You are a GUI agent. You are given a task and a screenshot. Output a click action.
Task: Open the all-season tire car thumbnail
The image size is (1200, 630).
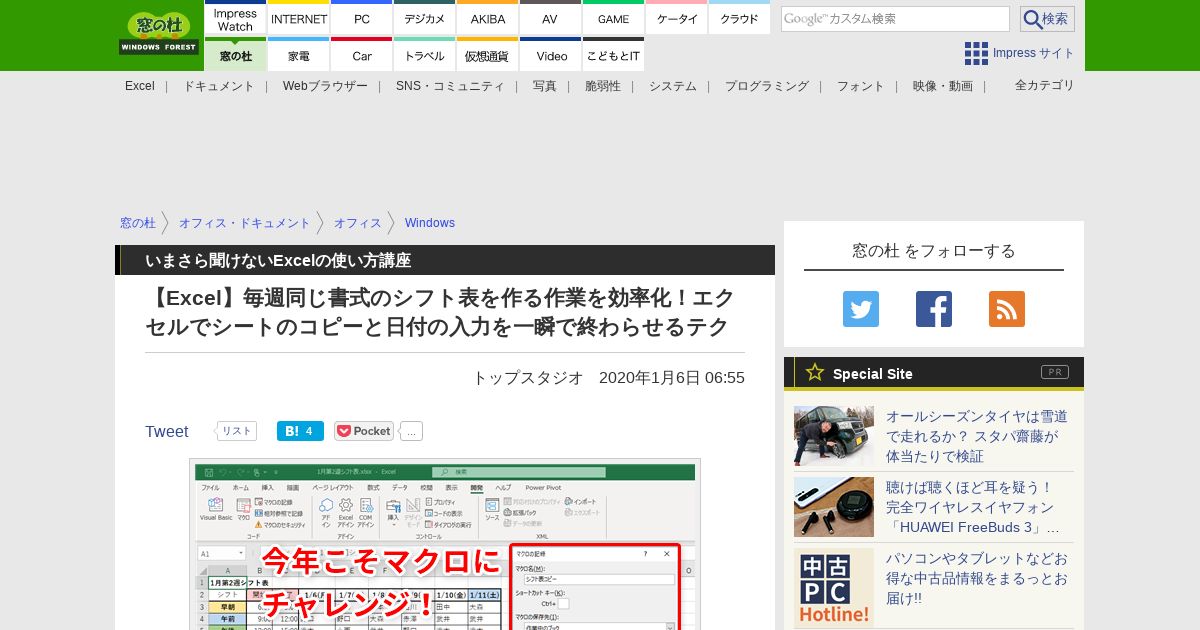[834, 436]
